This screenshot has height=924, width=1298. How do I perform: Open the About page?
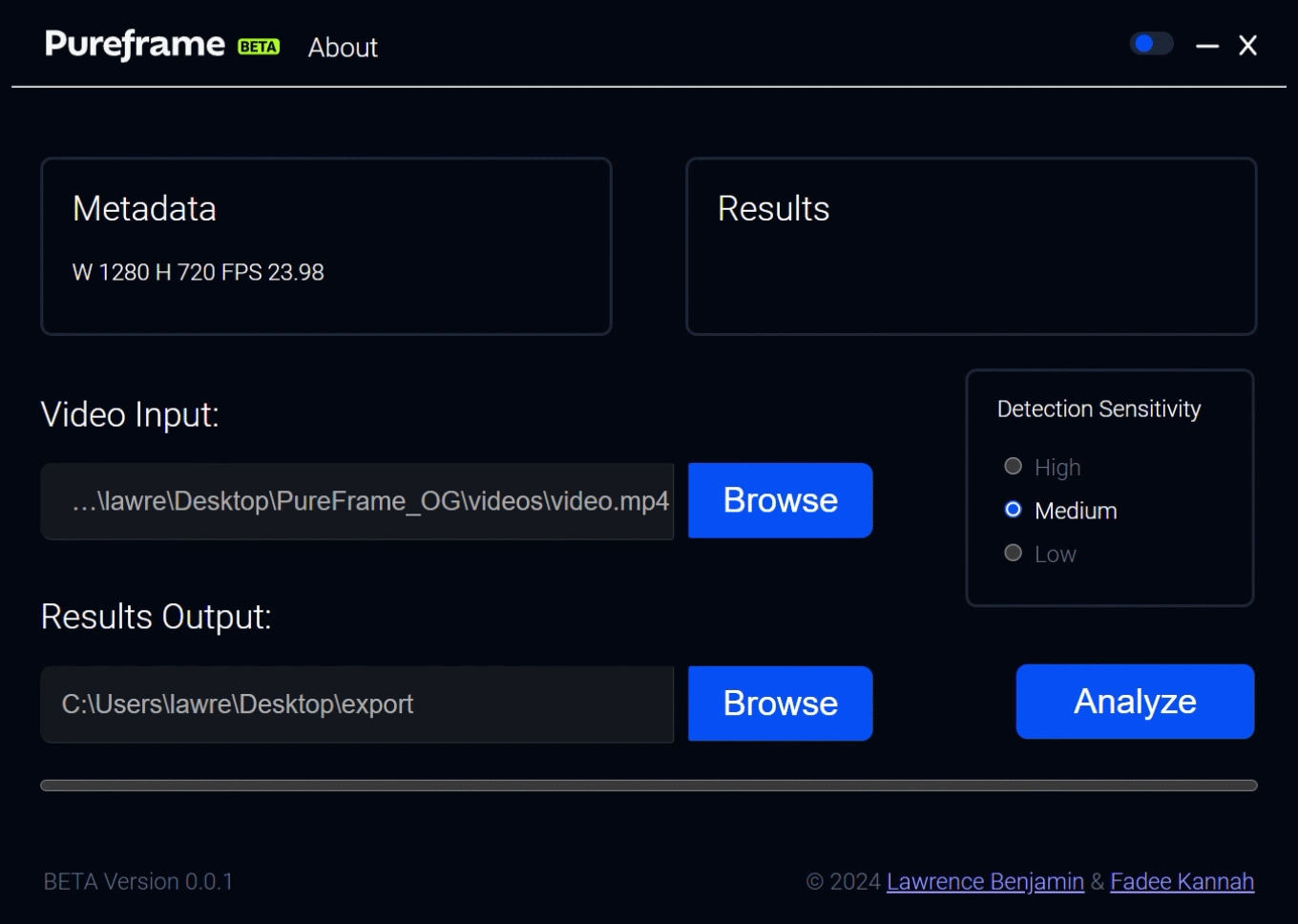coord(343,48)
